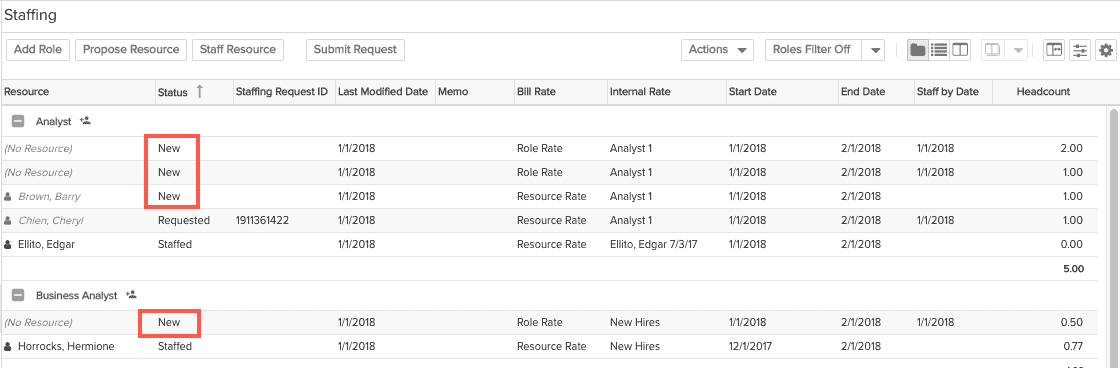Click the Memo column header
Screen dimensions: 1120x368
coord(452,91)
